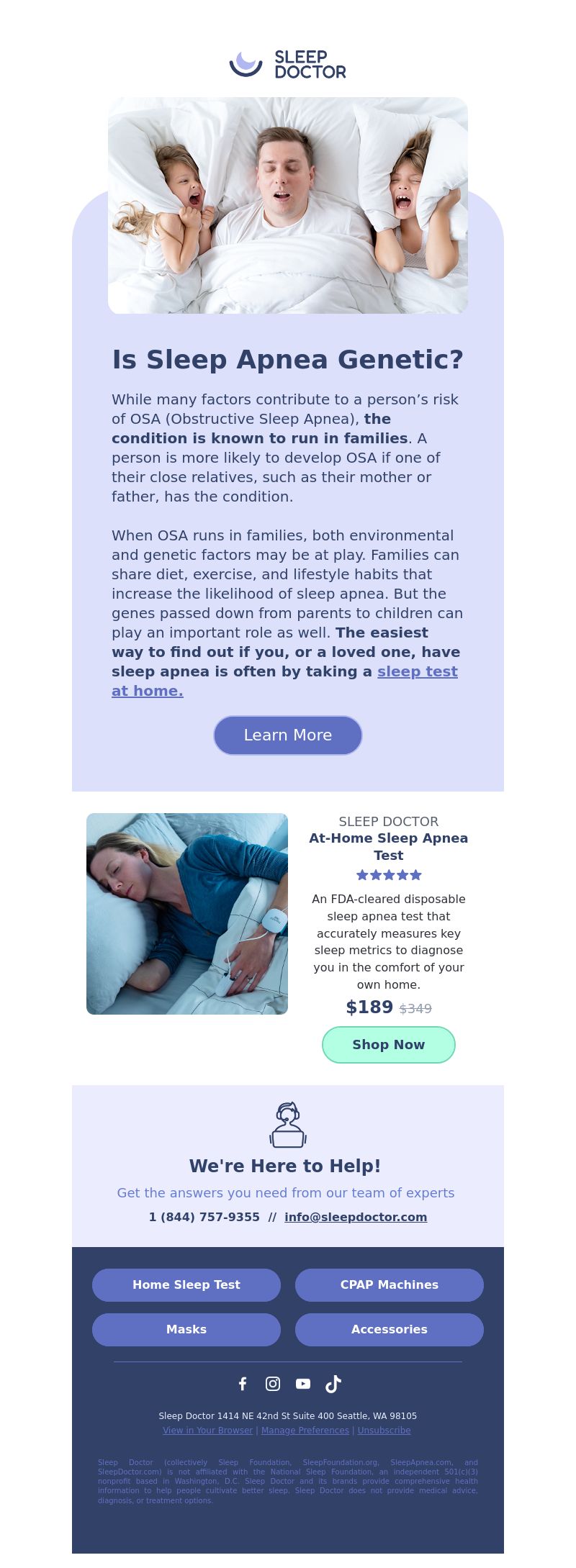
Task: Select the Masks category button
Action: (186, 1329)
